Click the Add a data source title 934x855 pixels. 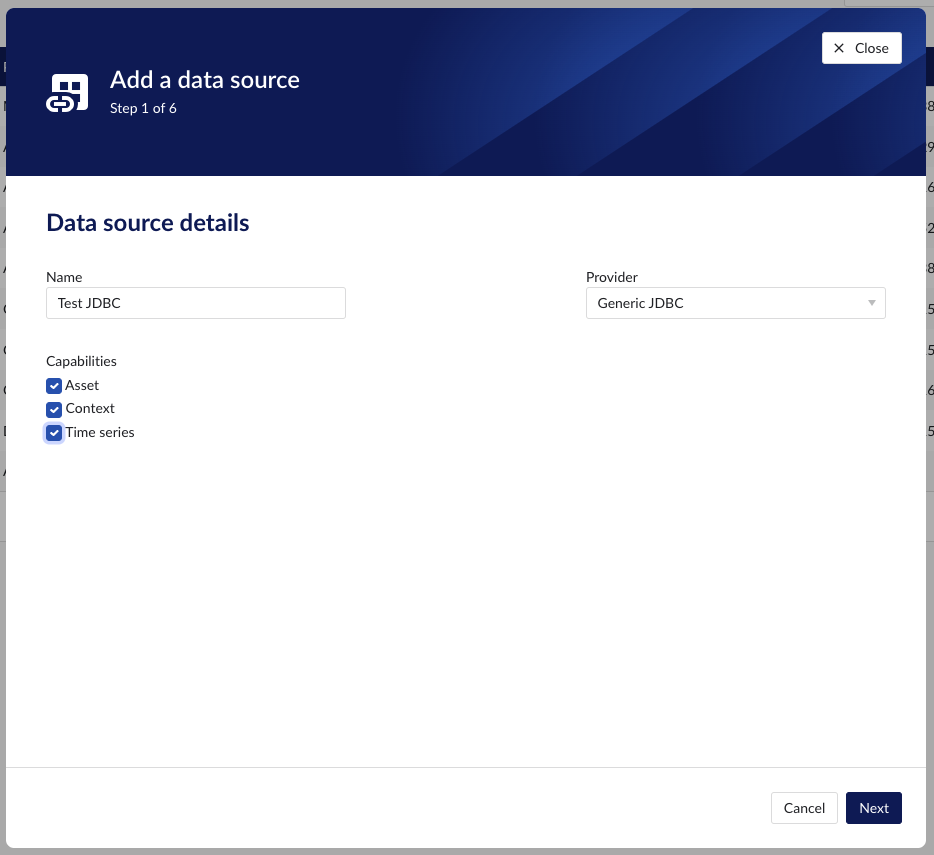coord(204,80)
